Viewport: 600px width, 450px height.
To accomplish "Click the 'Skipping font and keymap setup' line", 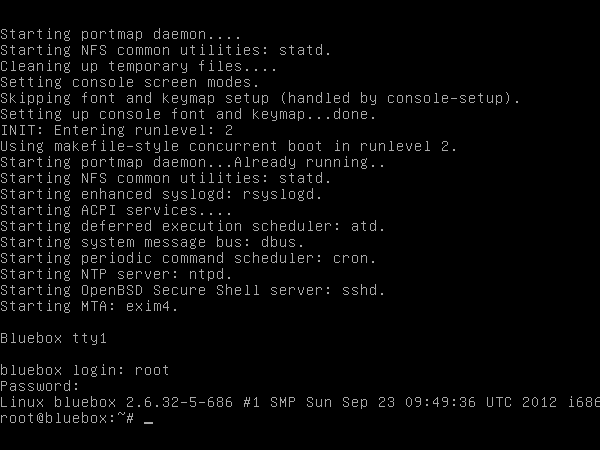I will (260, 98).
